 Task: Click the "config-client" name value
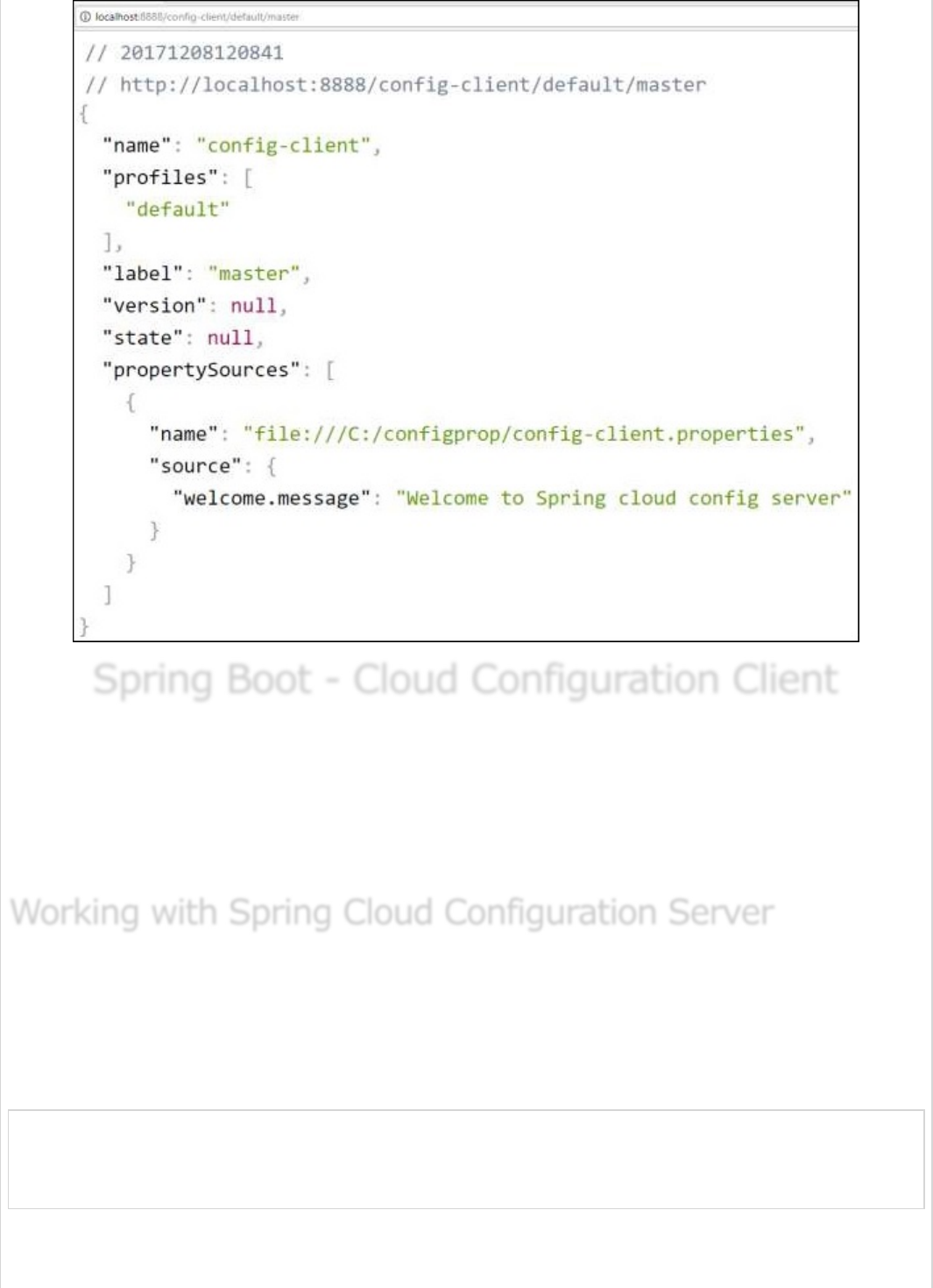point(283,145)
